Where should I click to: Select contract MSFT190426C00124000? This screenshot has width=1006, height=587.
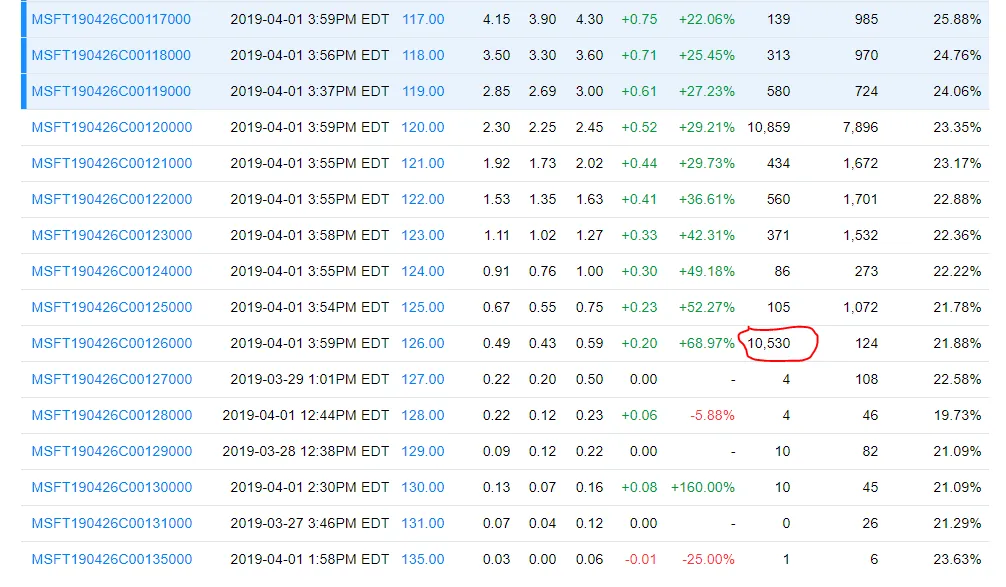(x=111, y=271)
